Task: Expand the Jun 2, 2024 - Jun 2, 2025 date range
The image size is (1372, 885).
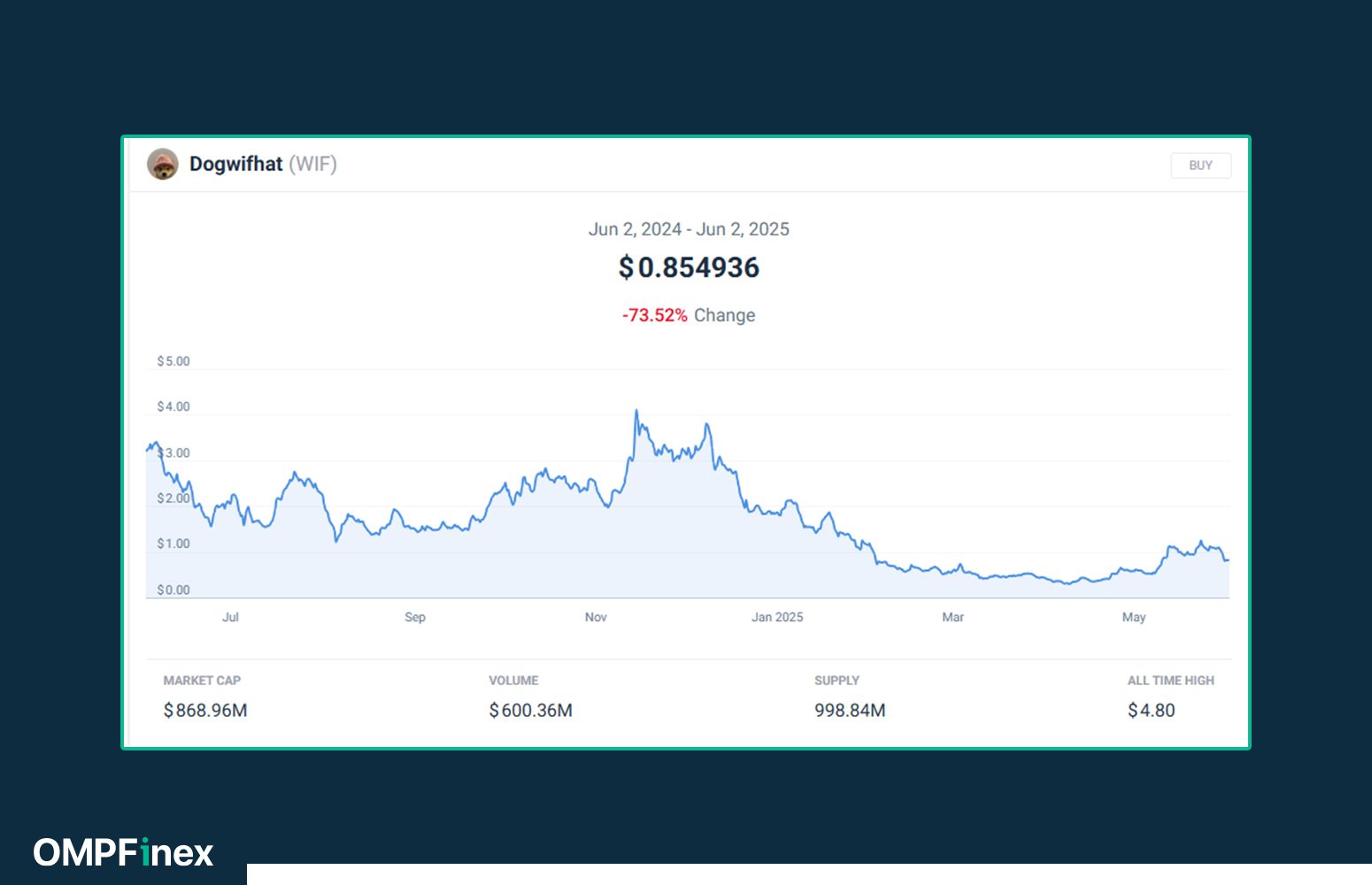Action: [690, 228]
